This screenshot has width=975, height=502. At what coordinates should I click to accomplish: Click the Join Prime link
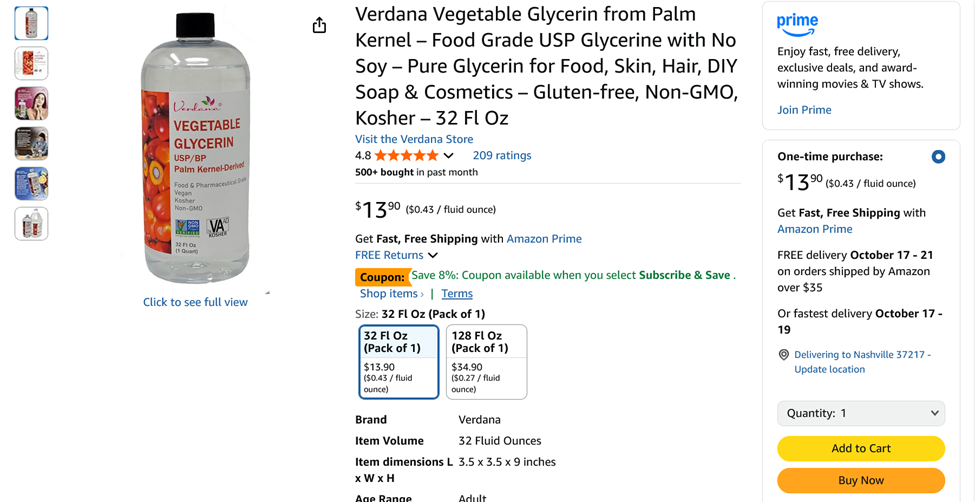[x=804, y=110]
